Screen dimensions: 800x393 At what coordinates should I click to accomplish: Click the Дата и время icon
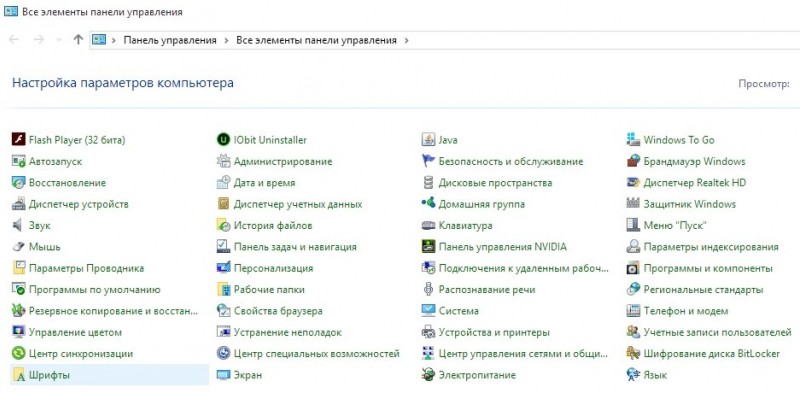click(223, 183)
